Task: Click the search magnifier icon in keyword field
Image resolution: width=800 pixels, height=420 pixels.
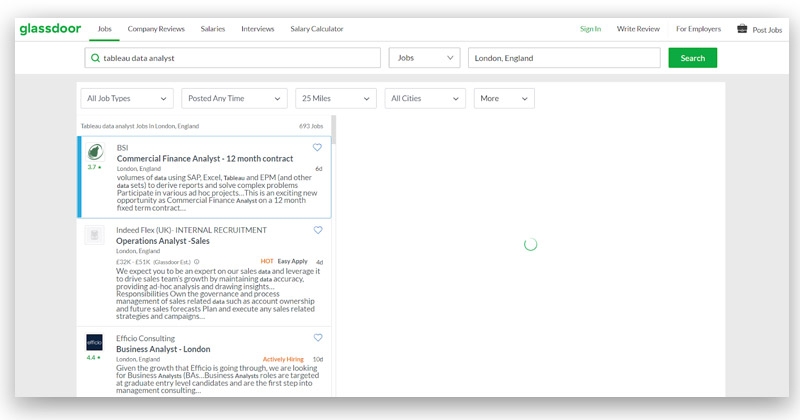Action: point(96,58)
